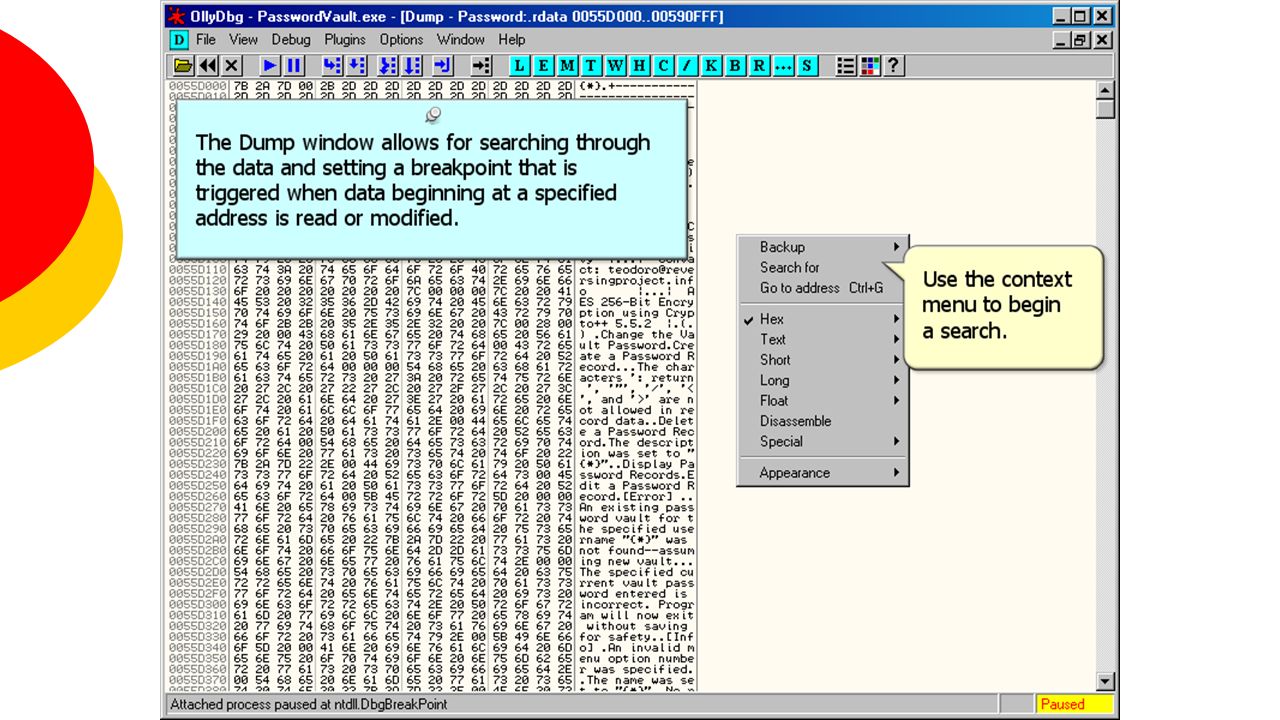Open the Plugins menu
1280x720 pixels.
click(x=345, y=40)
